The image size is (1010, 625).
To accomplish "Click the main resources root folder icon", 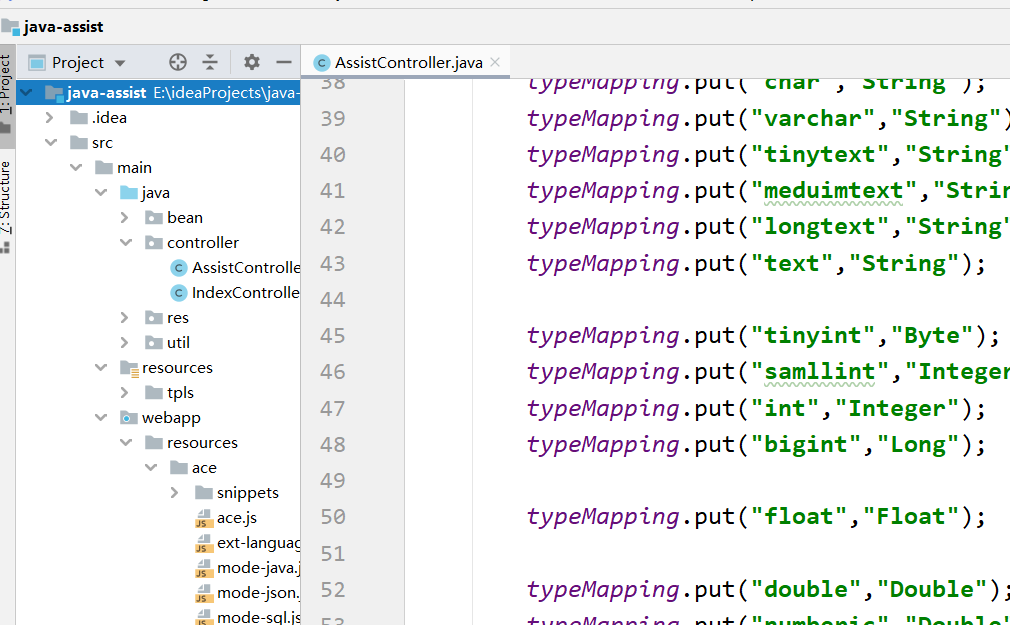I will pos(129,368).
